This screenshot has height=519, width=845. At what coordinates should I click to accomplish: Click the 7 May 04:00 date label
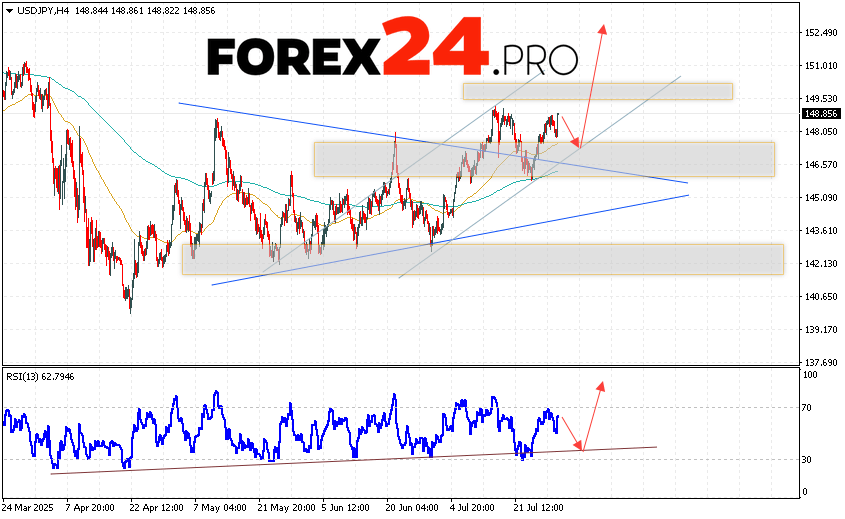222,508
